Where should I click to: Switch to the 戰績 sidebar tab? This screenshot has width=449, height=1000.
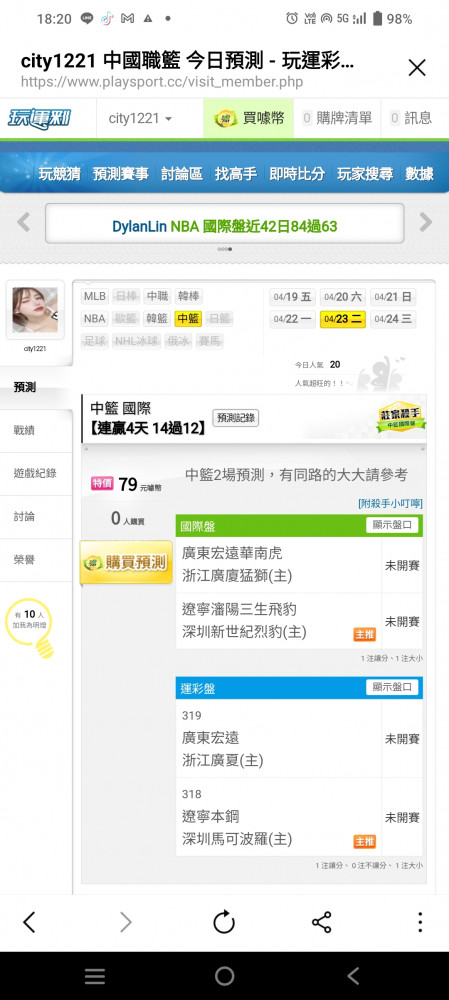[x=24, y=430]
